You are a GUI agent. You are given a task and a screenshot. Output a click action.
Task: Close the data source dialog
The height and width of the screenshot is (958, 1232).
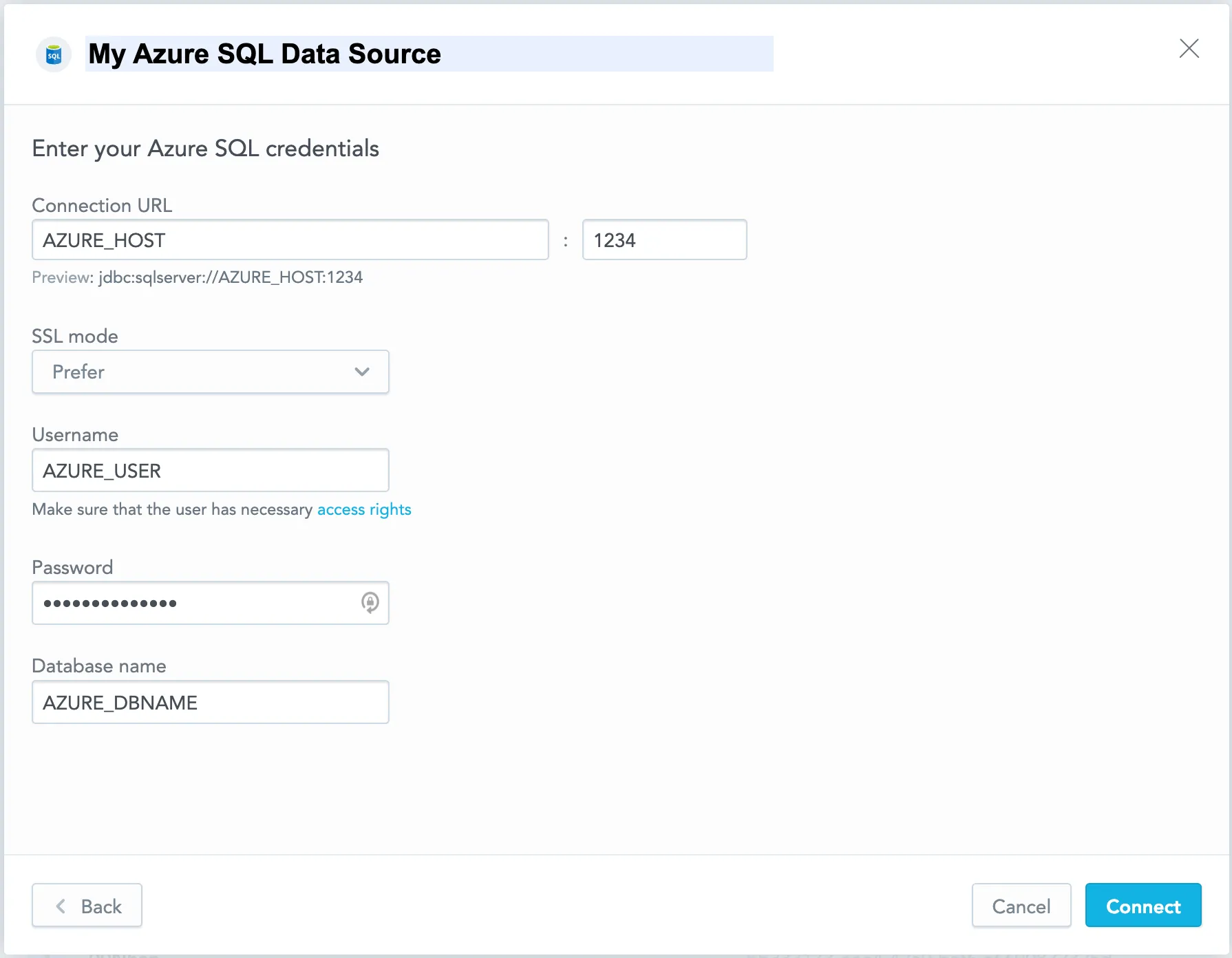[x=1190, y=49]
